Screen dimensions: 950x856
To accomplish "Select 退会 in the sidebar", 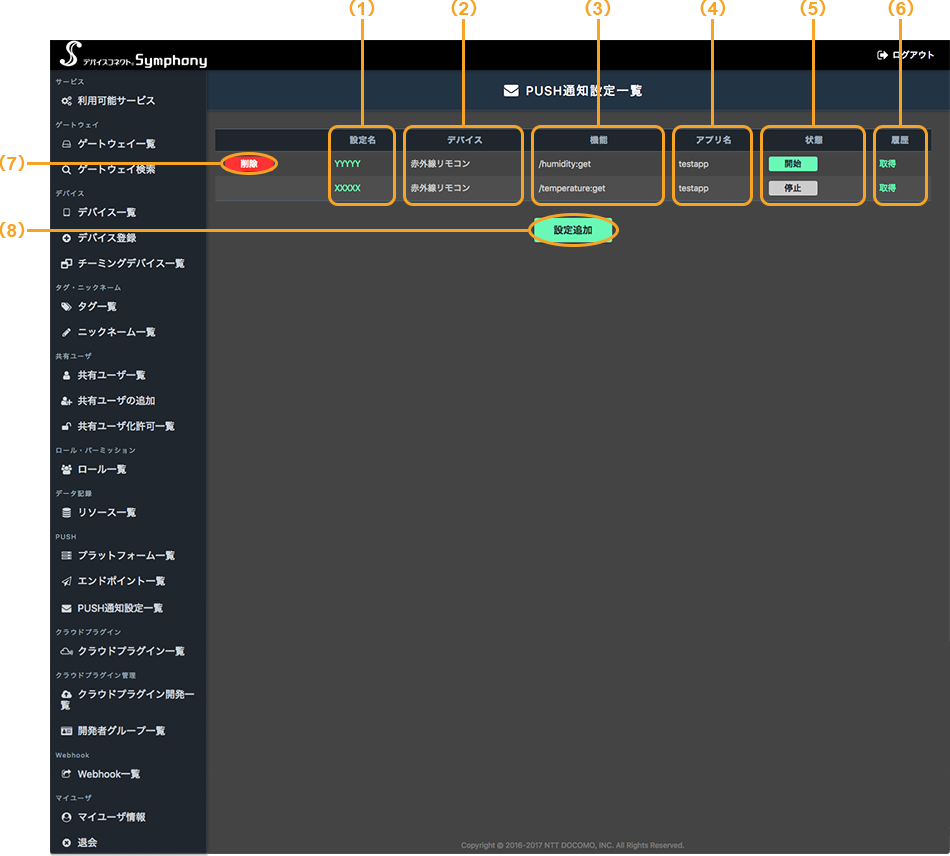I will point(87,843).
